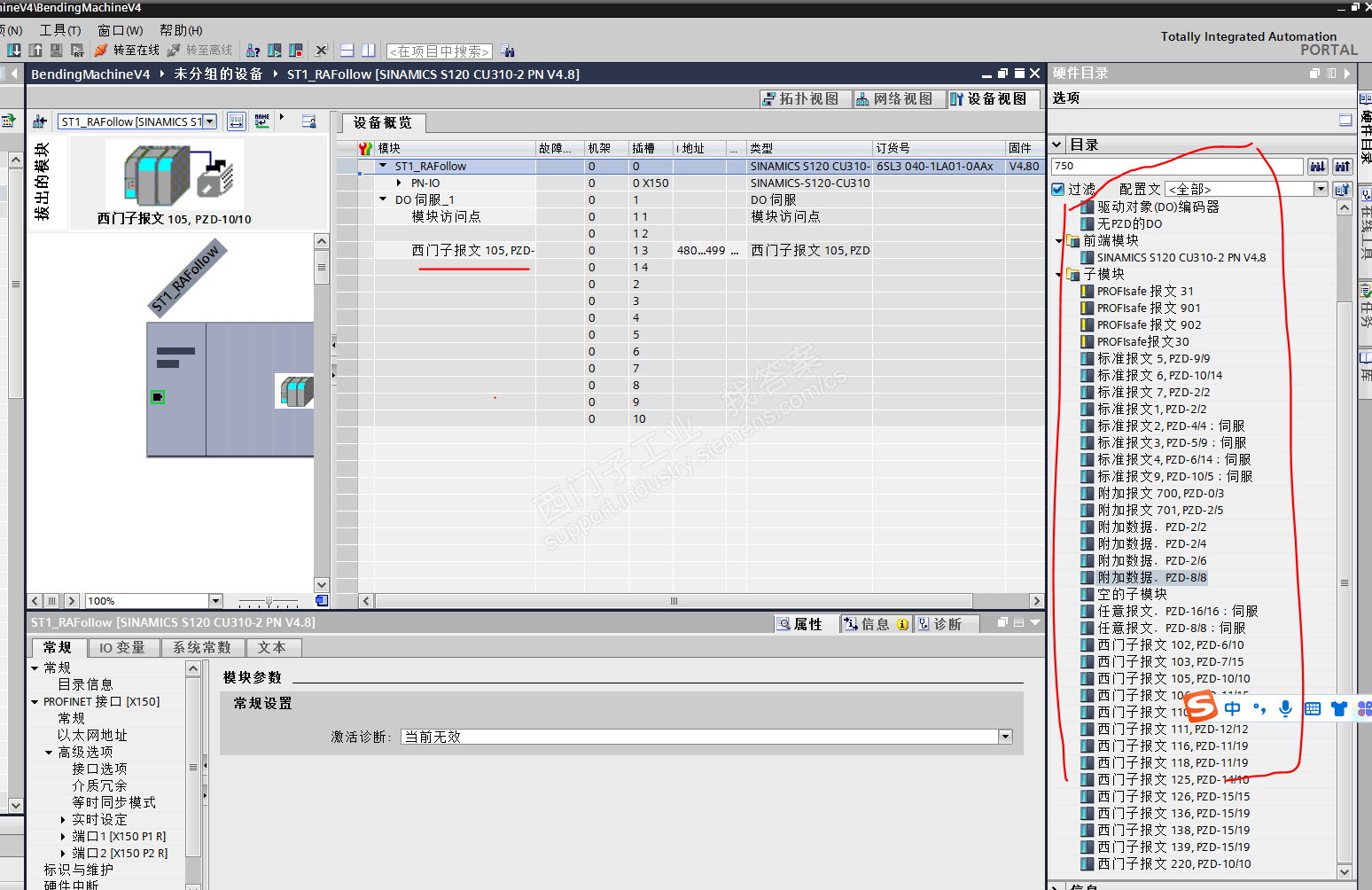Click the sogou input method S icon

(x=1201, y=707)
